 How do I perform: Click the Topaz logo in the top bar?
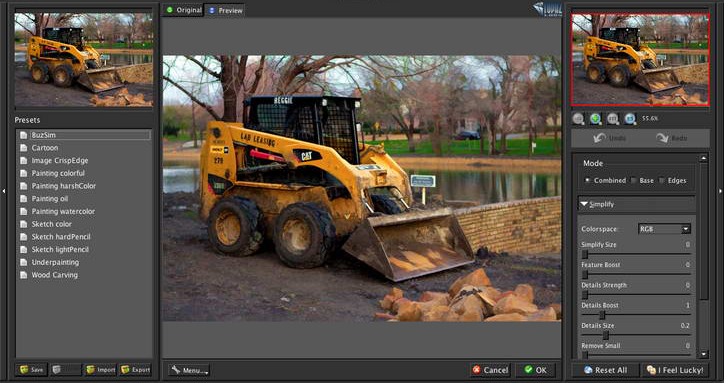547,9
